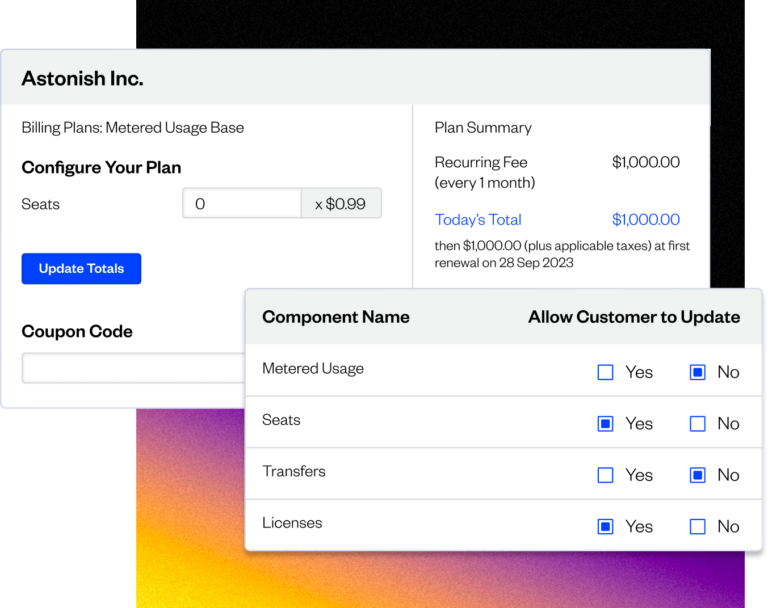Click the Seats quantity input field
Image resolution: width=768 pixels, height=608 pixels.
pos(242,204)
